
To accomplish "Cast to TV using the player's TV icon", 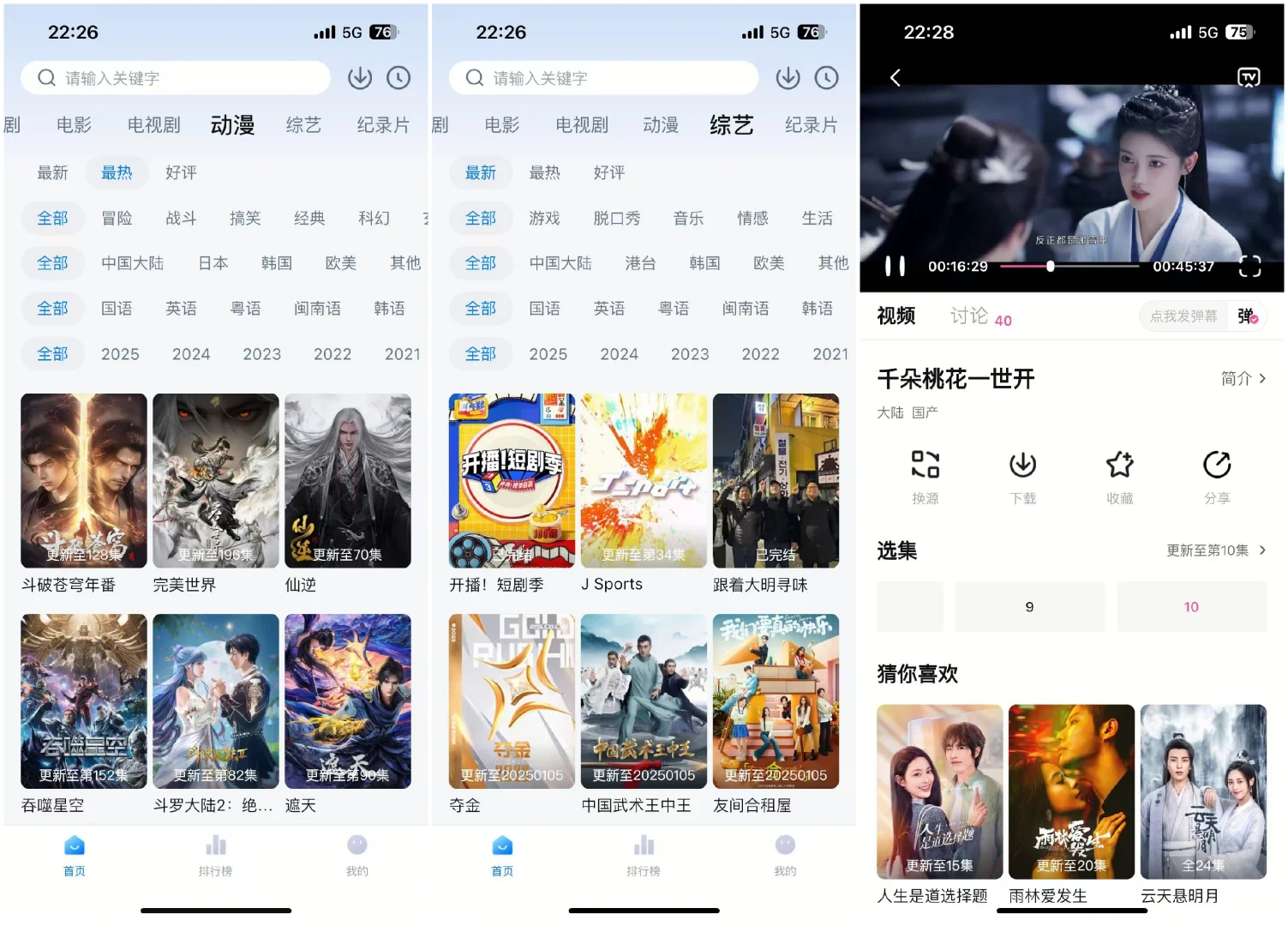I will pos(1249,77).
